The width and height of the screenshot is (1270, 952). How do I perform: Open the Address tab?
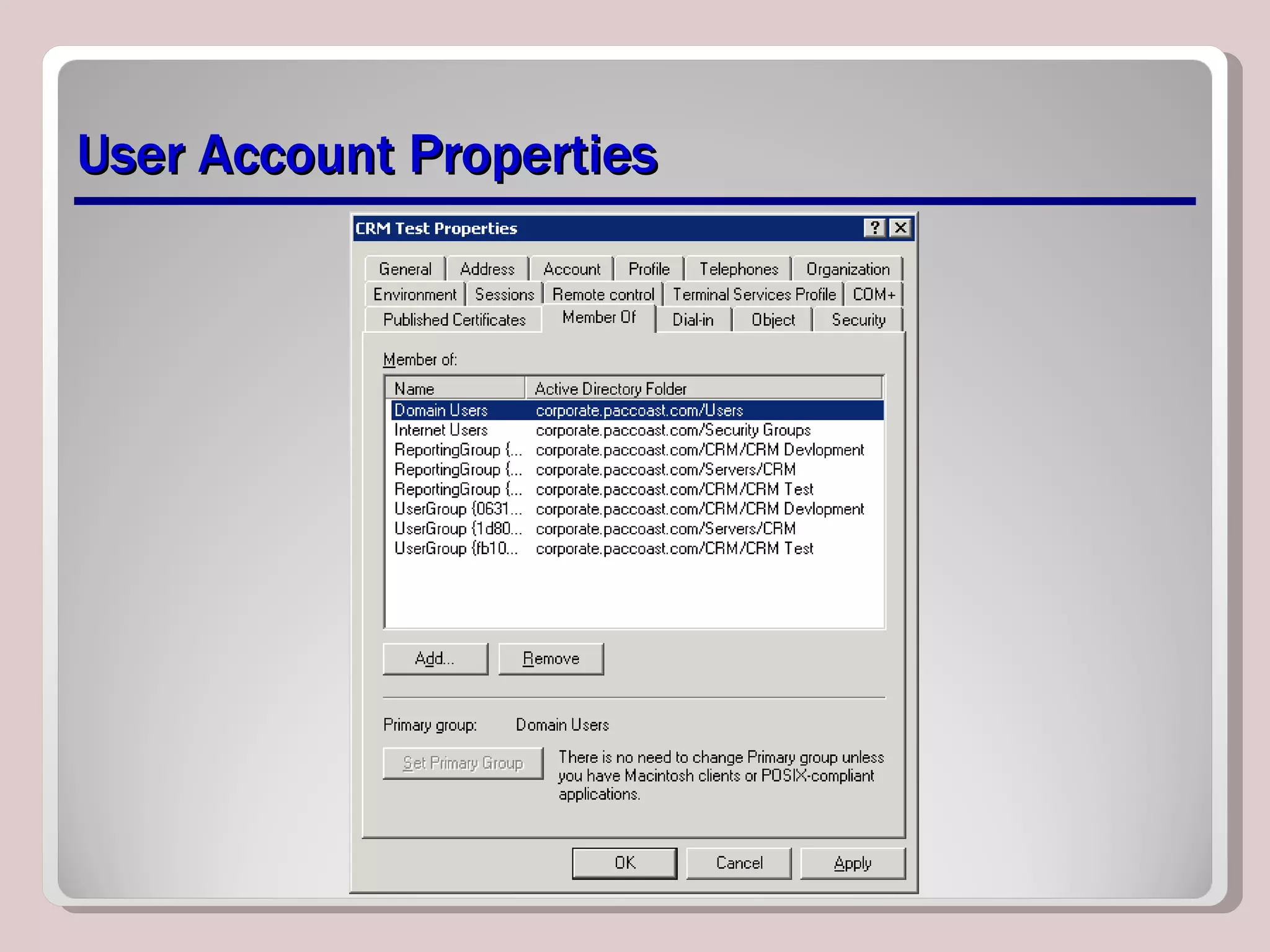click(x=487, y=269)
